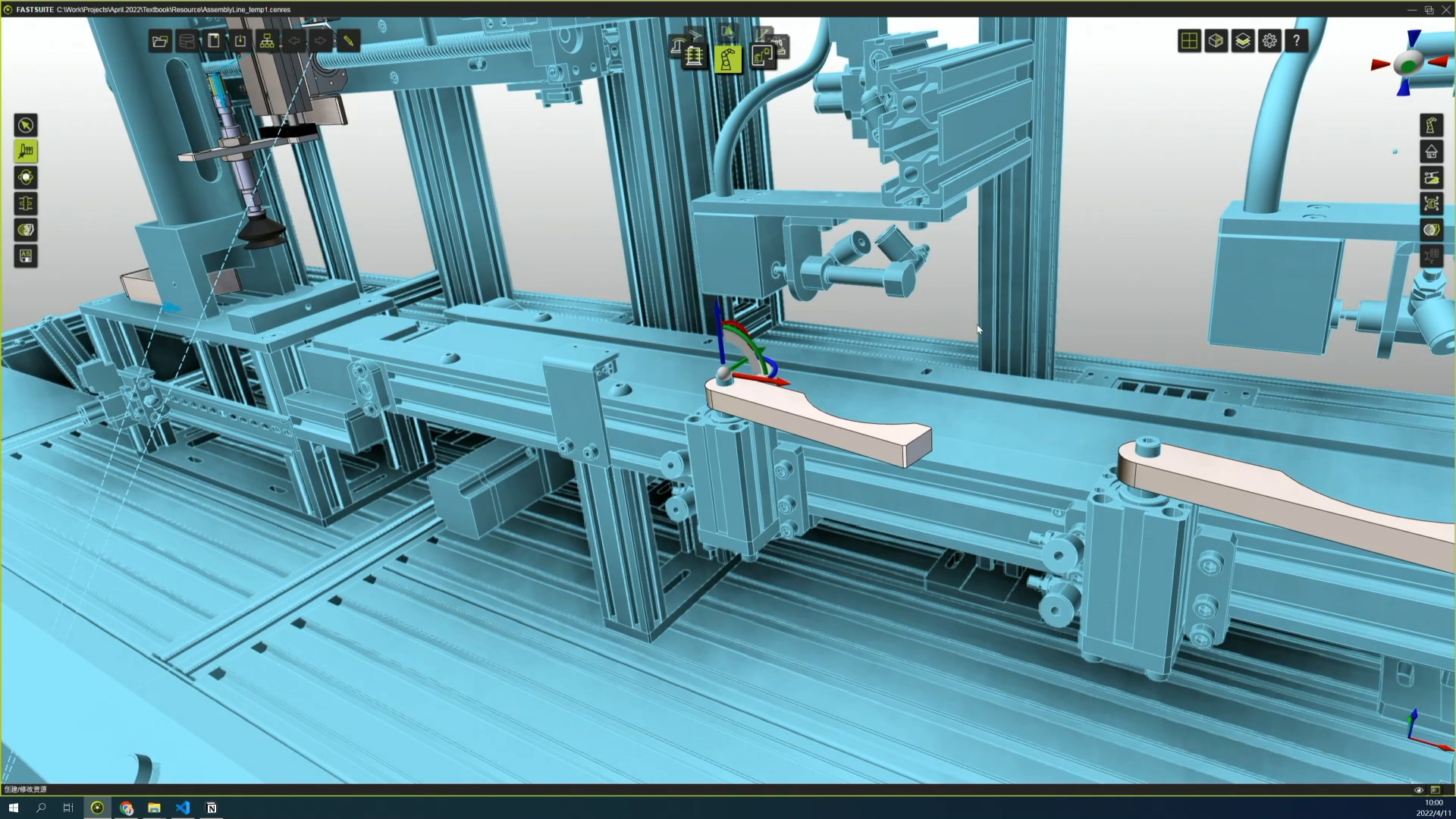Click the AS save icon in left toolbar
Viewport: 1456px width, 819px height.
click(x=26, y=256)
